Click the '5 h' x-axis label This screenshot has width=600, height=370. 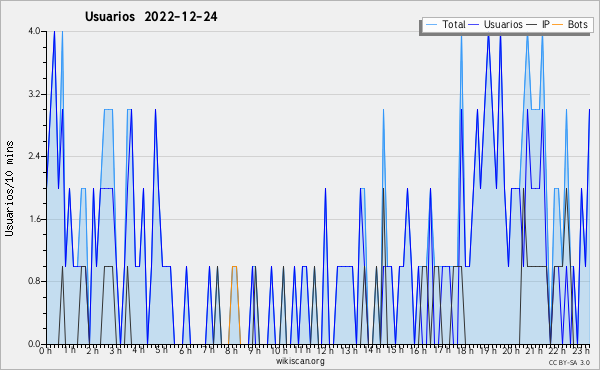(x=161, y=350)
